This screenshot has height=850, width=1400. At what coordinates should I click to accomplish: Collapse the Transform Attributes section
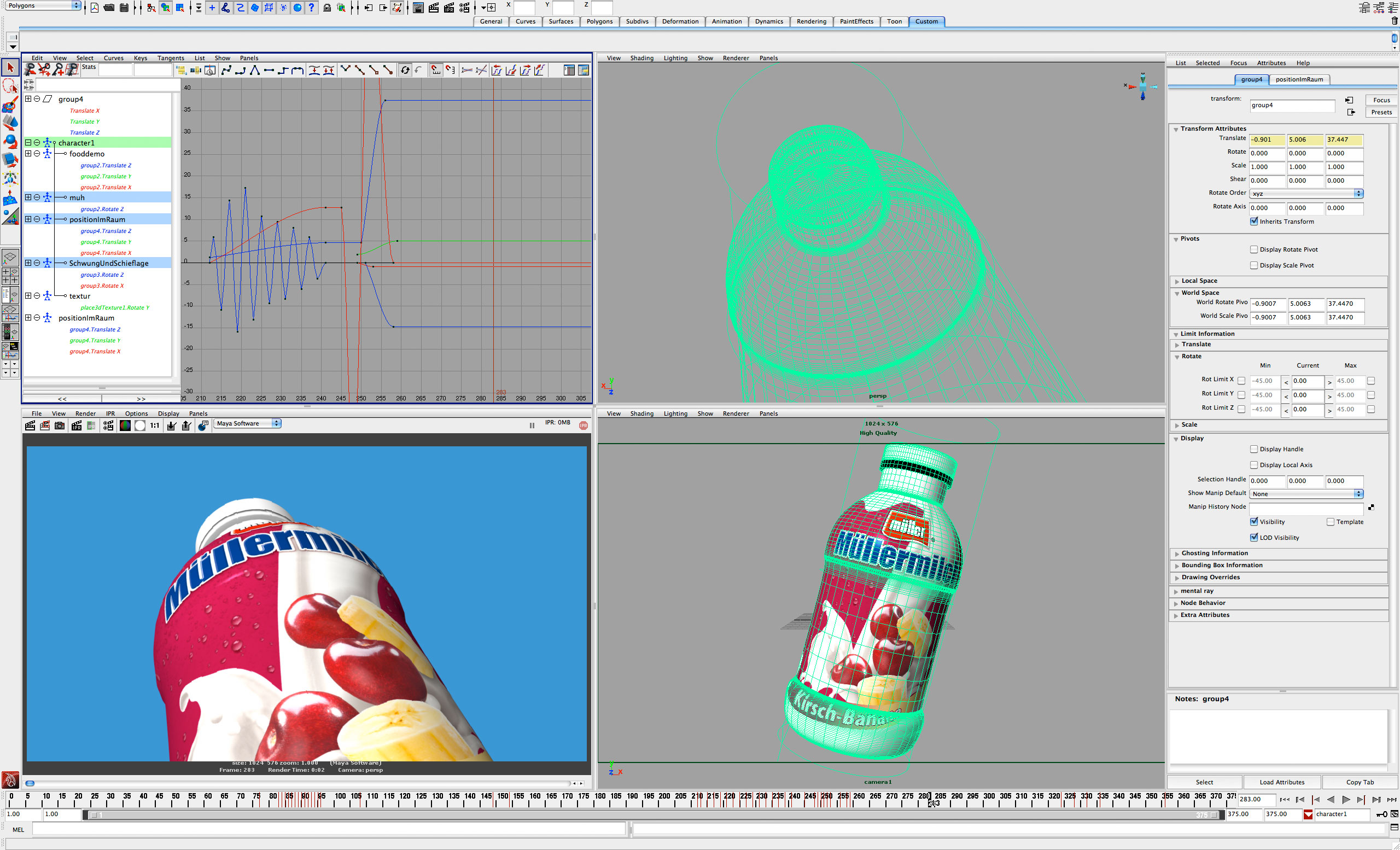coord(1176,130)
